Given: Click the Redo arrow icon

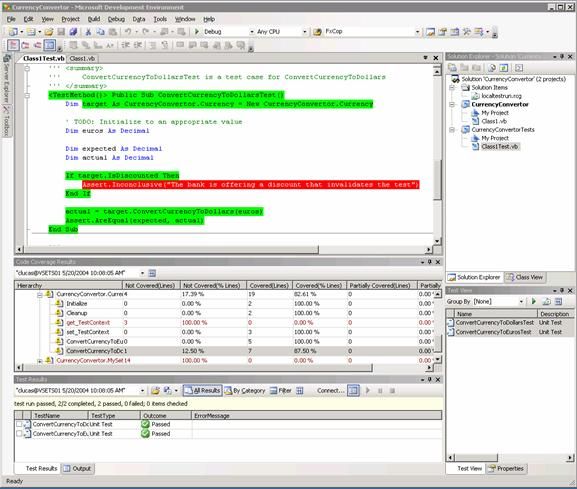Looking at the screenshot, I should coord(146,32).
